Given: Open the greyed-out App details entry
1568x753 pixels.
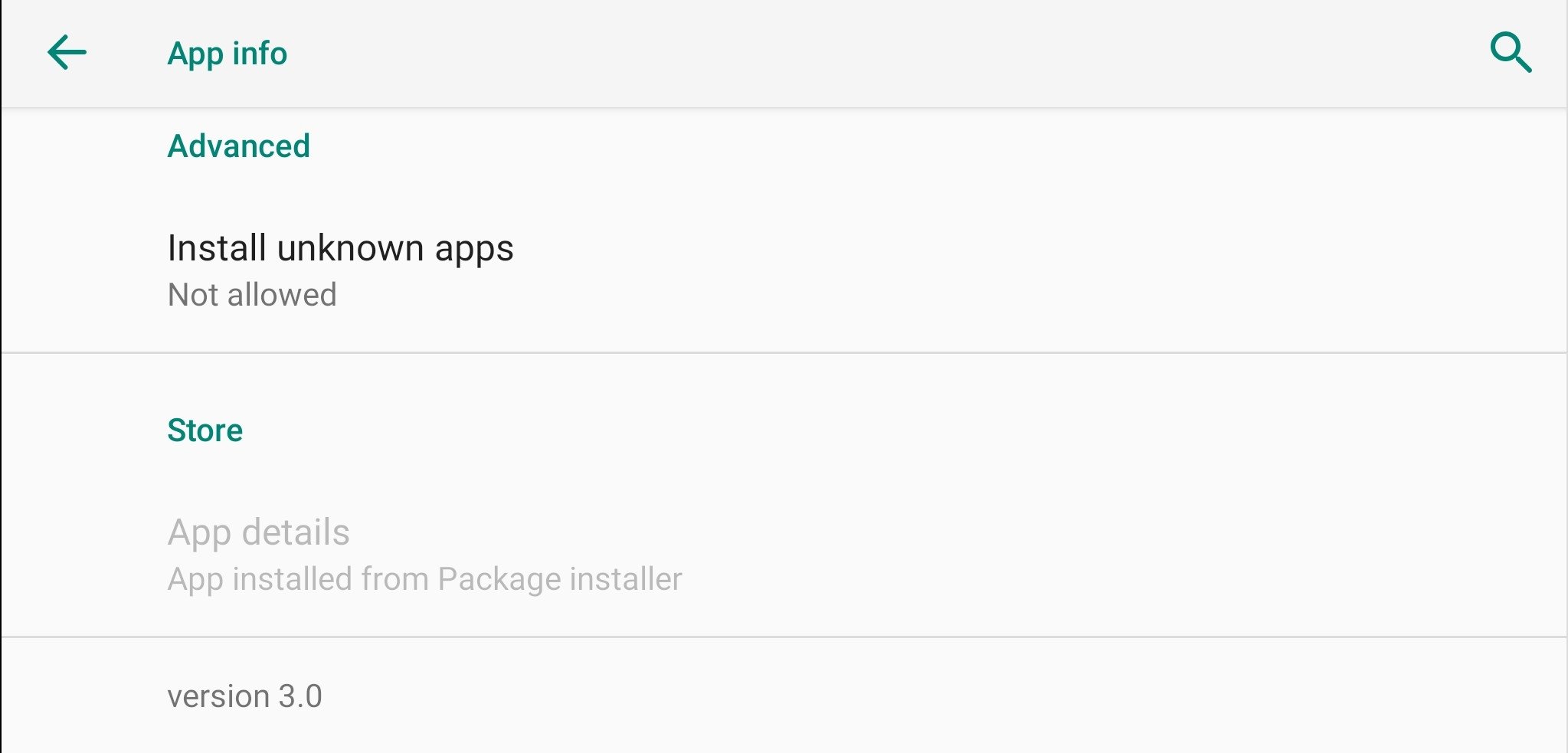Looking at the screenshot, I should point(784,555).
